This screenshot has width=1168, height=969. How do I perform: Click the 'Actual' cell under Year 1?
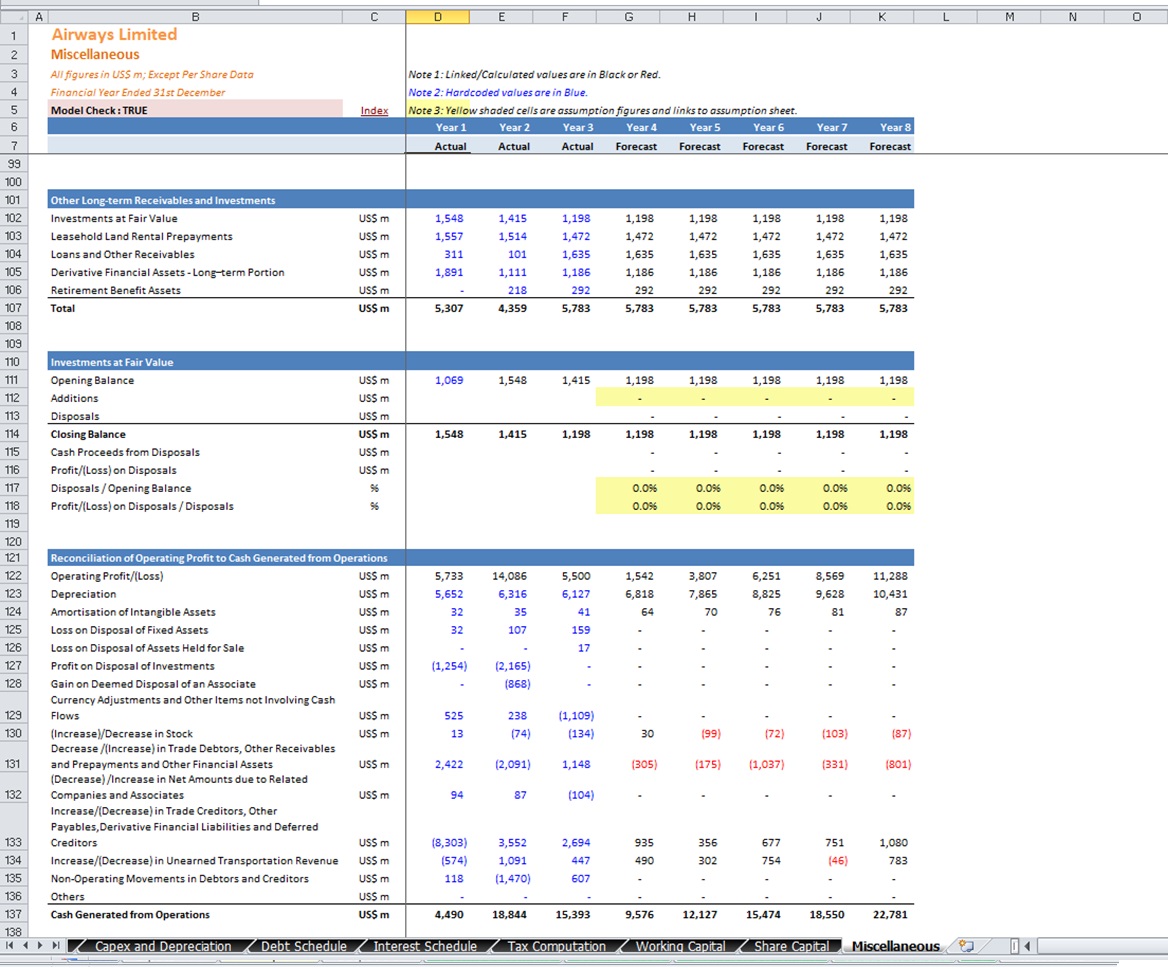click(x=437, y=146)
